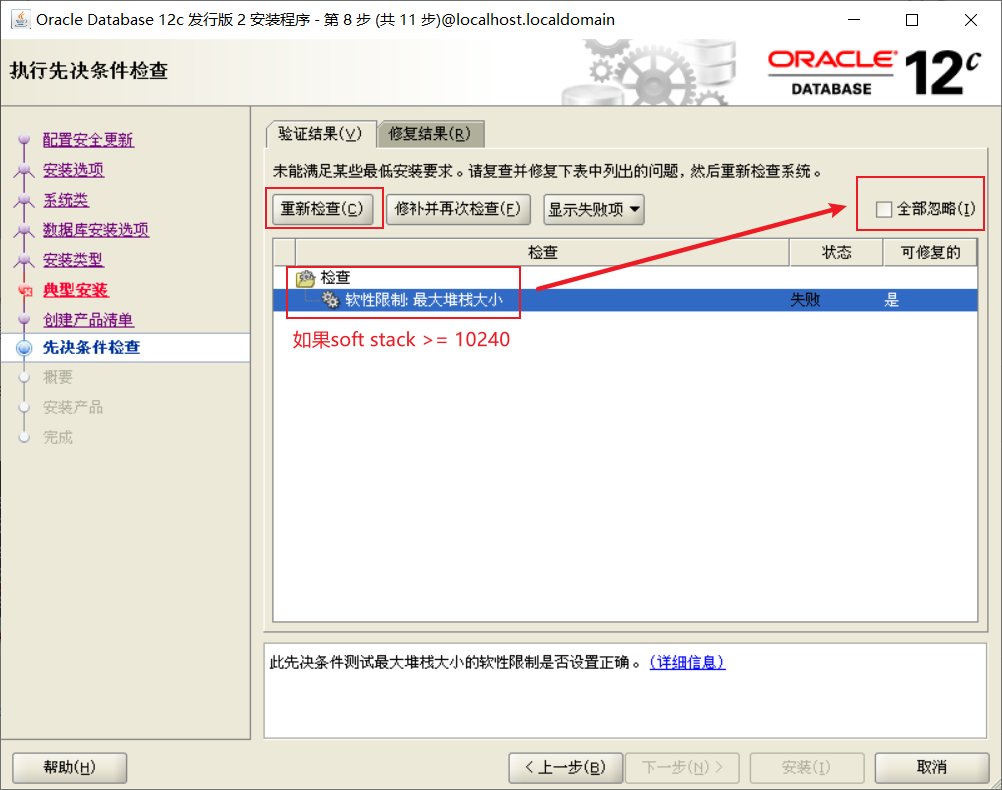Click the 完成 step label
Screen dimensions: 1002x790
[x=58, y=437]
